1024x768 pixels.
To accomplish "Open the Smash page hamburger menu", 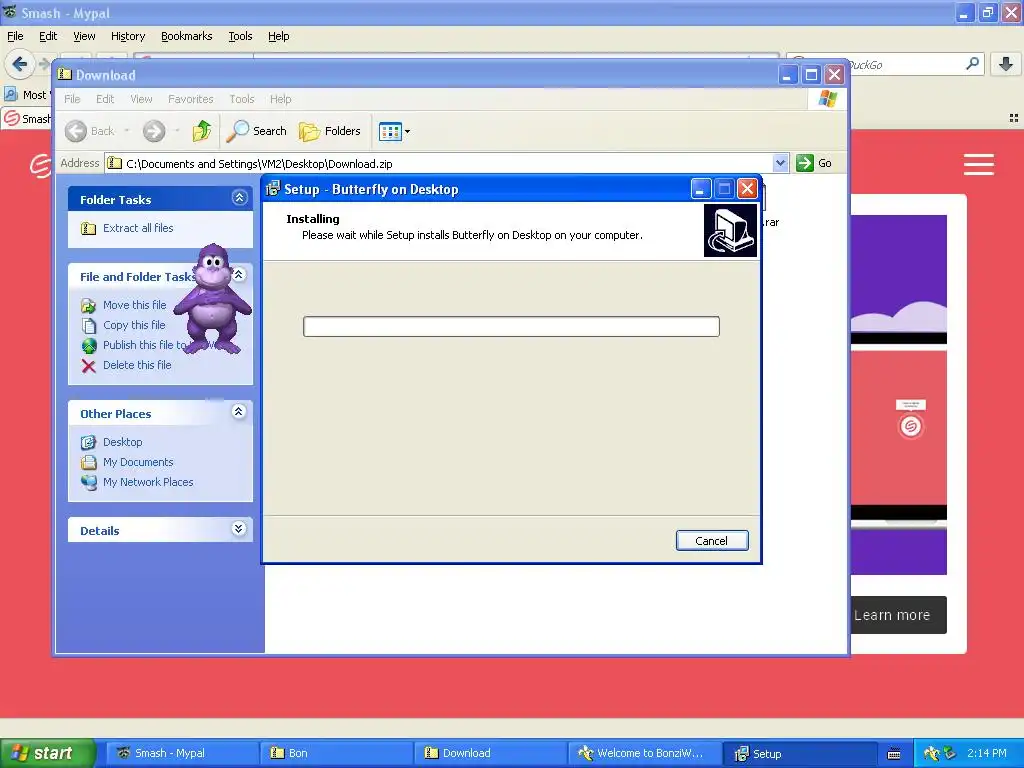I will (x=979, y=165).
